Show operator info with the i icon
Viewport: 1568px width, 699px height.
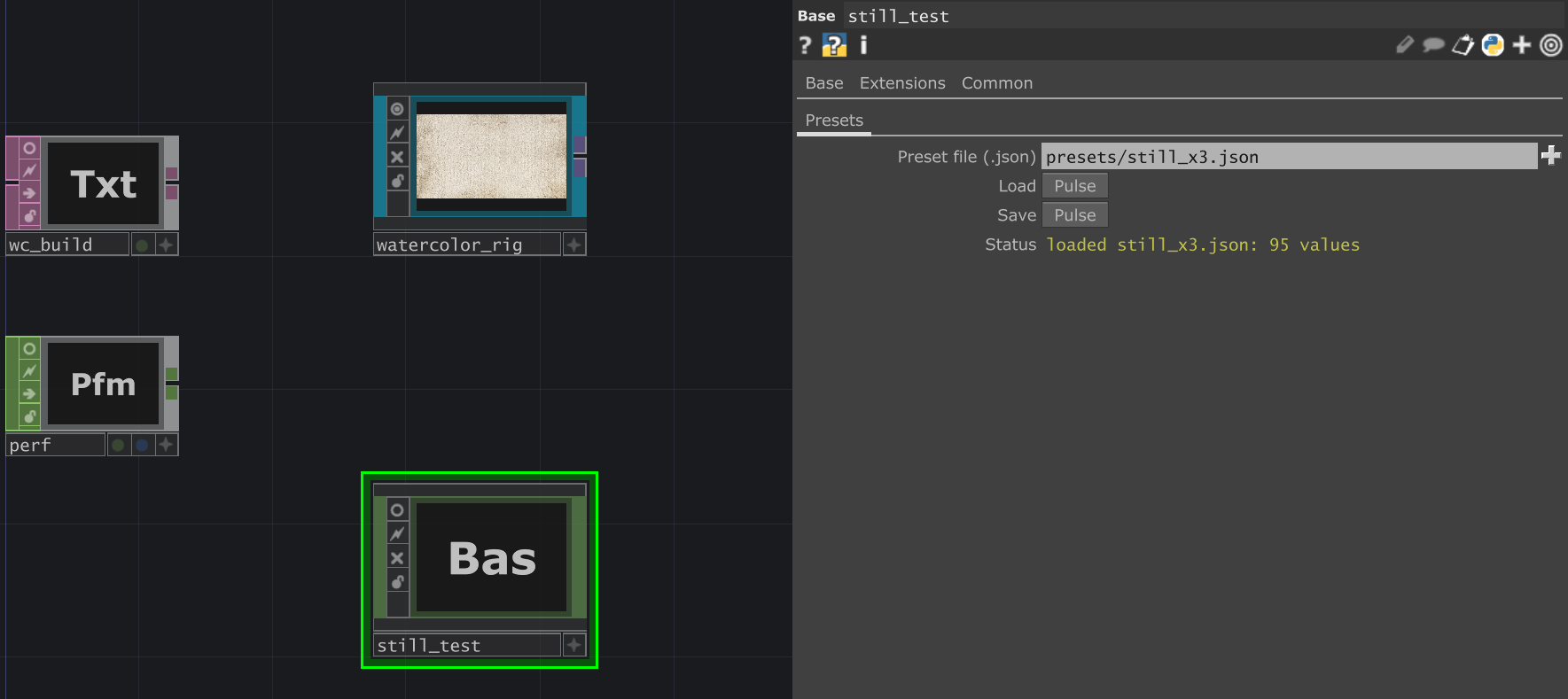pos(863,45)
